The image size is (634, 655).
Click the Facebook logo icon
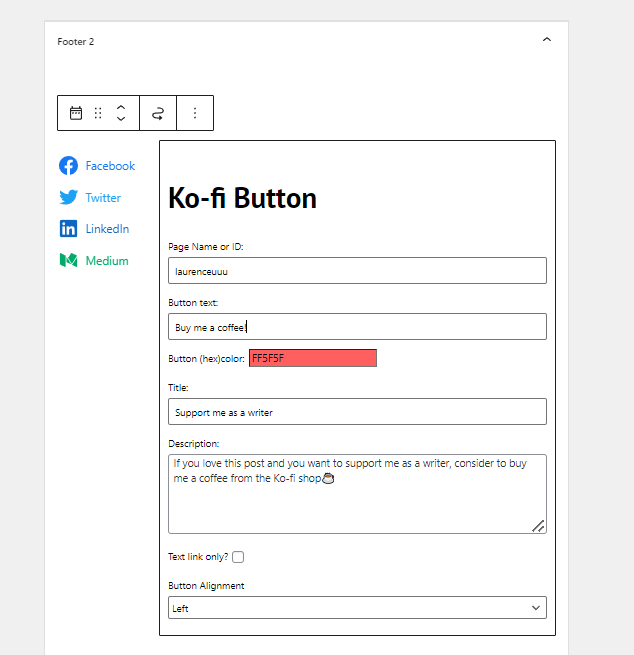click(x=68, y=166)
